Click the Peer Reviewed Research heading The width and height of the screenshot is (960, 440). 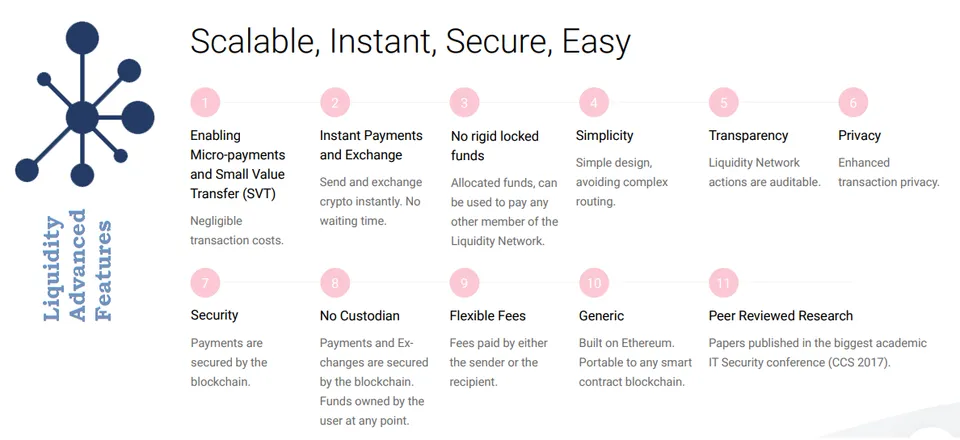(781, 316)
